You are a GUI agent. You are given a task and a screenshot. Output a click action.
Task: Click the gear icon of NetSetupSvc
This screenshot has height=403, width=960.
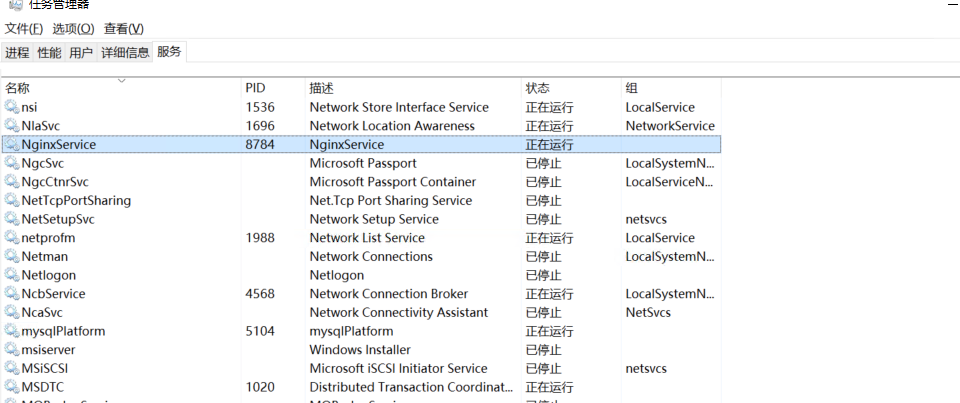pyautogui.click(x=12, y=219)
